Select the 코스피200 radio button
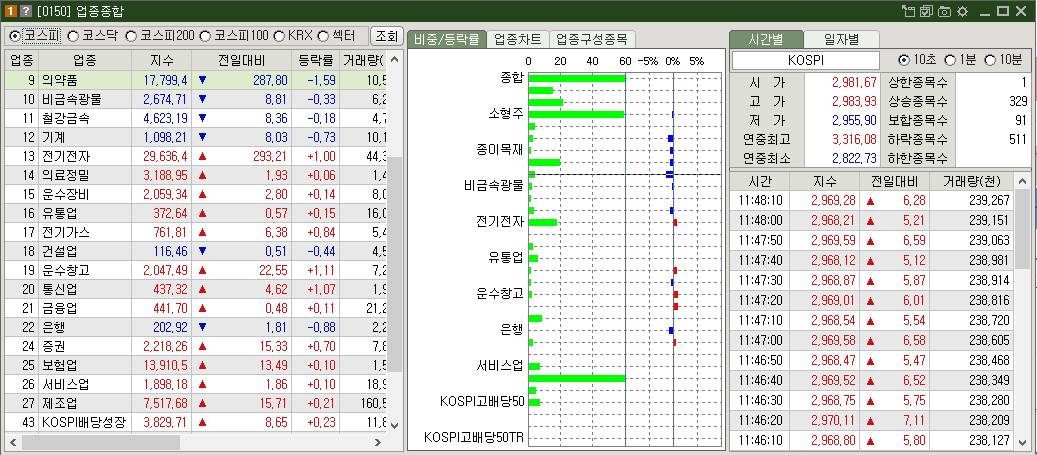1037x455 pixels. pos(131,35)
